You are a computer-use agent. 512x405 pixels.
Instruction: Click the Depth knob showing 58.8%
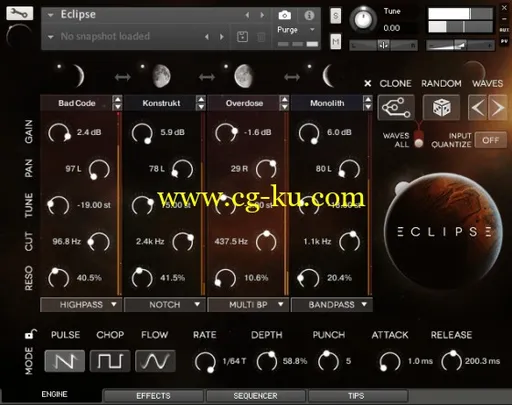(267, 361)
